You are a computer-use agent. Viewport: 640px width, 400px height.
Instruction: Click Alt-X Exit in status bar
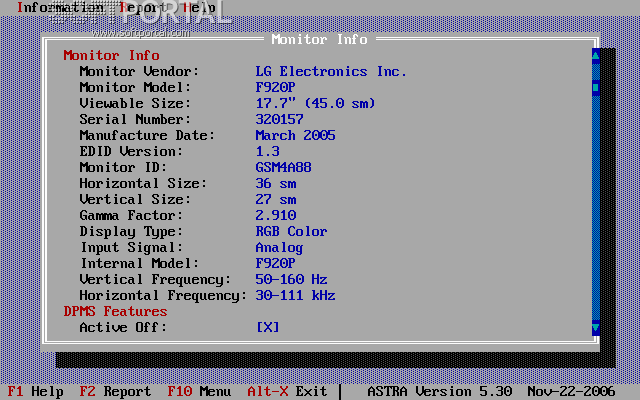point(287,391)
